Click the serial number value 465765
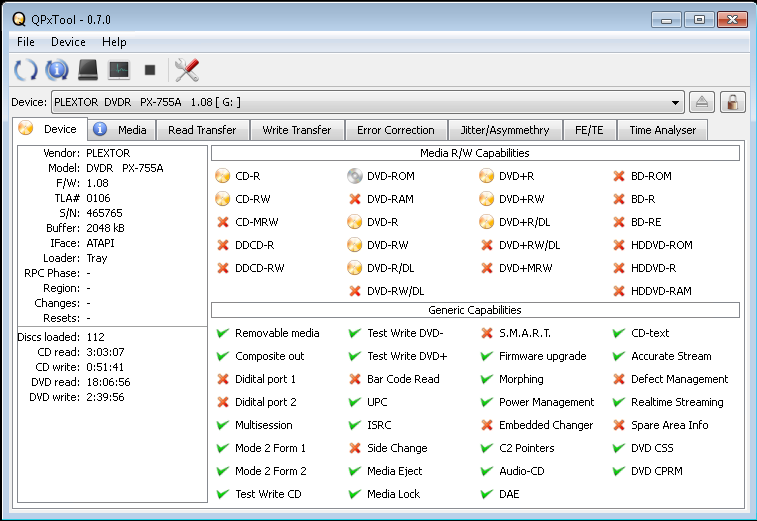This screenshot has height=521, width=757. [104, 213]
